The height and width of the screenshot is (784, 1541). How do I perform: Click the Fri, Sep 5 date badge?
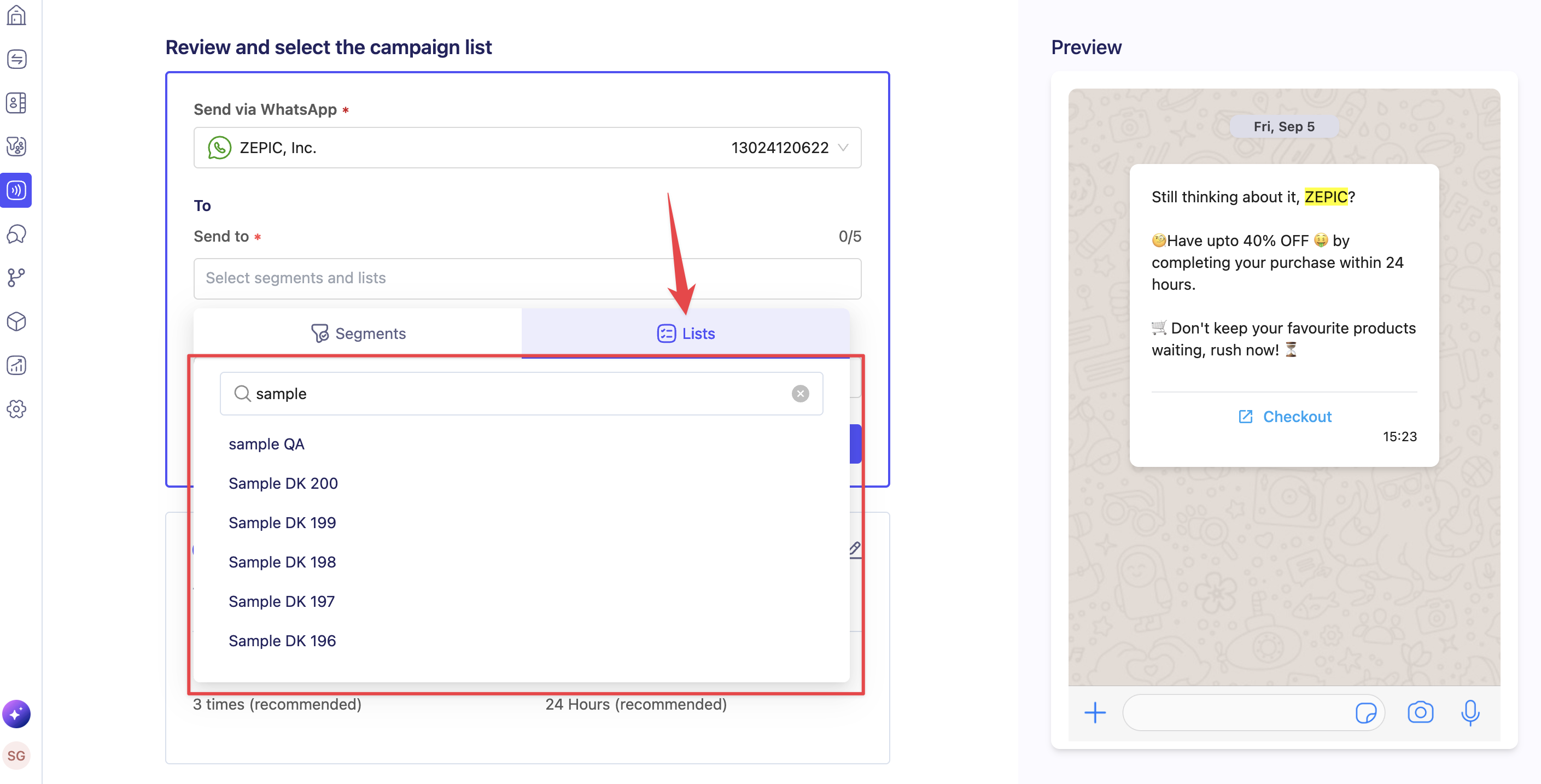1284,127
